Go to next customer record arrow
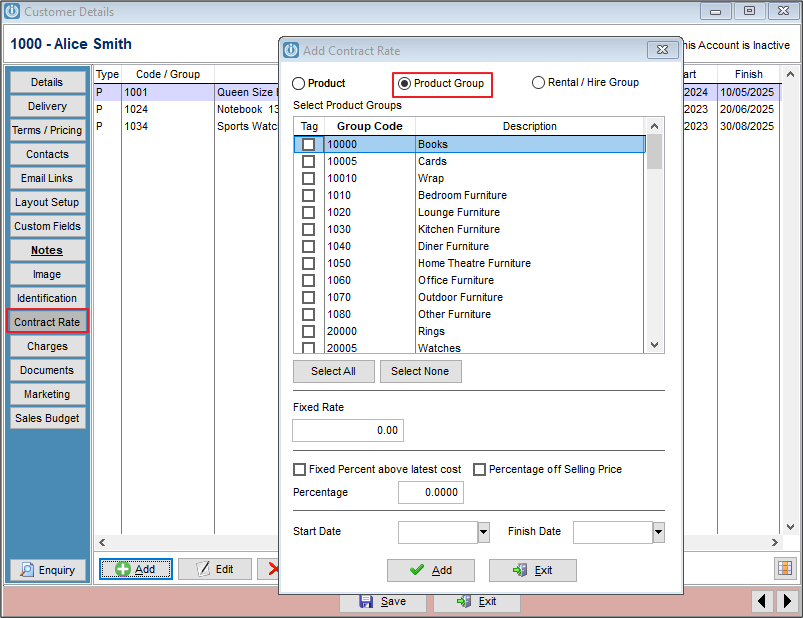Image resolution: width=803 pixels, height=618 pixels. click(787, 601)
